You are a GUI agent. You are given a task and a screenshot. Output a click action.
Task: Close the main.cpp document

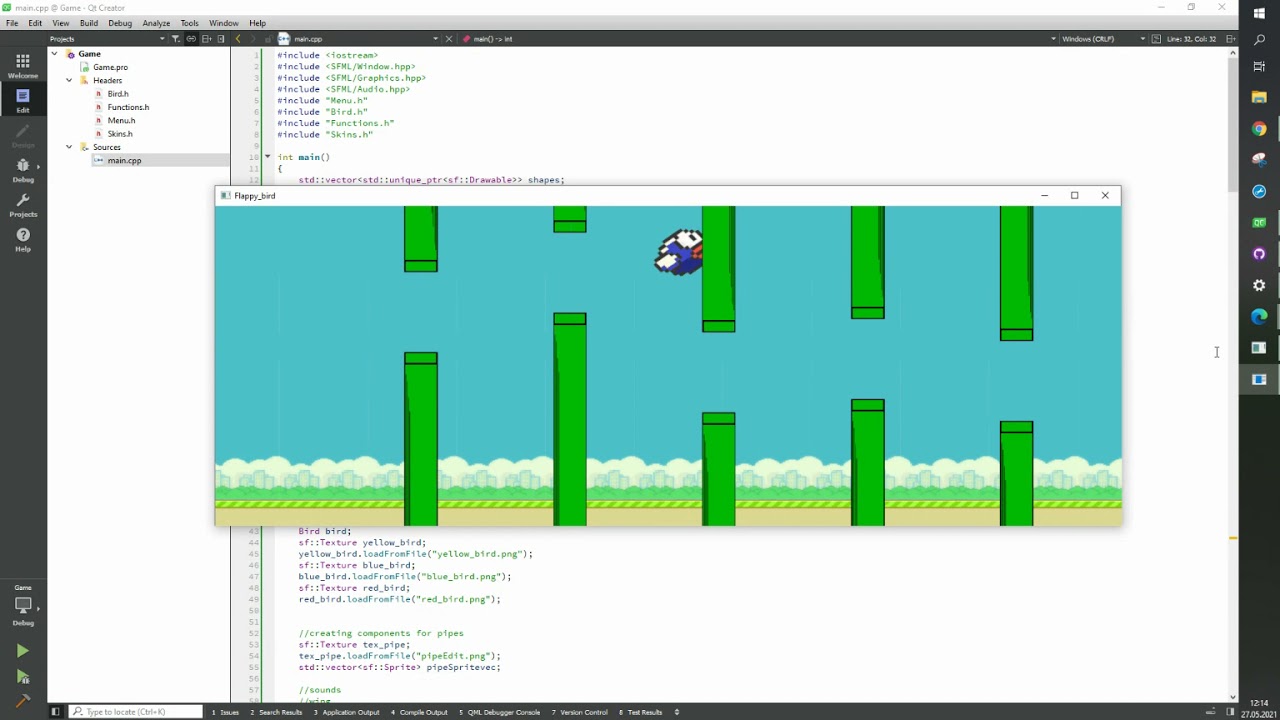(x=449, y=39)
